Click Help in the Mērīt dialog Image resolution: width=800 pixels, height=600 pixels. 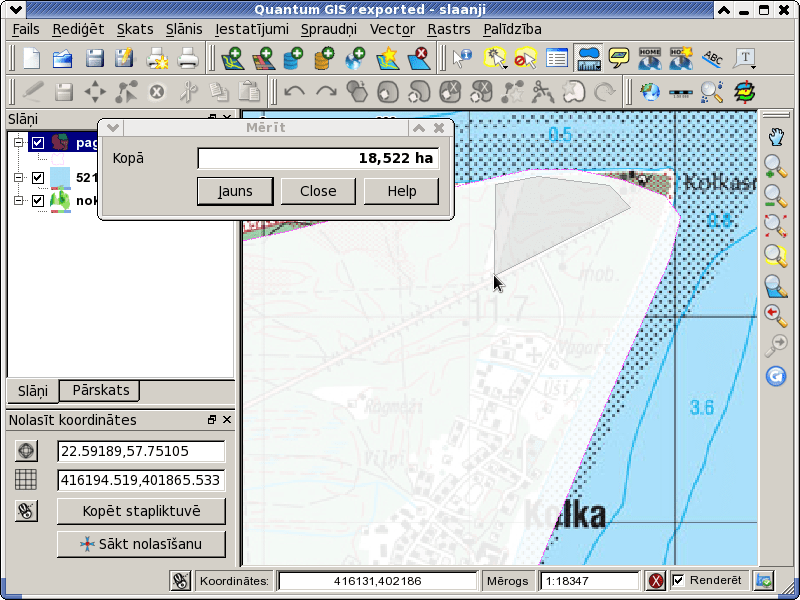tap(402, 191)
